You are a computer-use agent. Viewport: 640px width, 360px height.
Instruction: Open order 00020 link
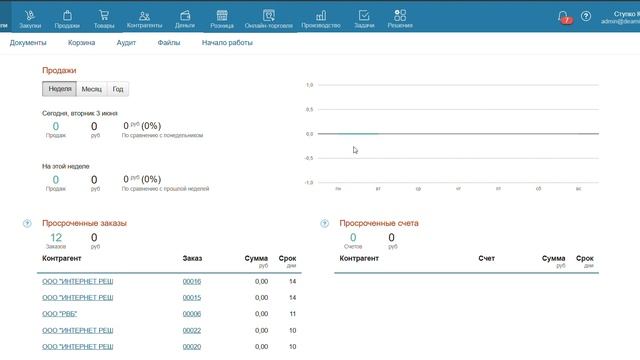click(192, 347)
